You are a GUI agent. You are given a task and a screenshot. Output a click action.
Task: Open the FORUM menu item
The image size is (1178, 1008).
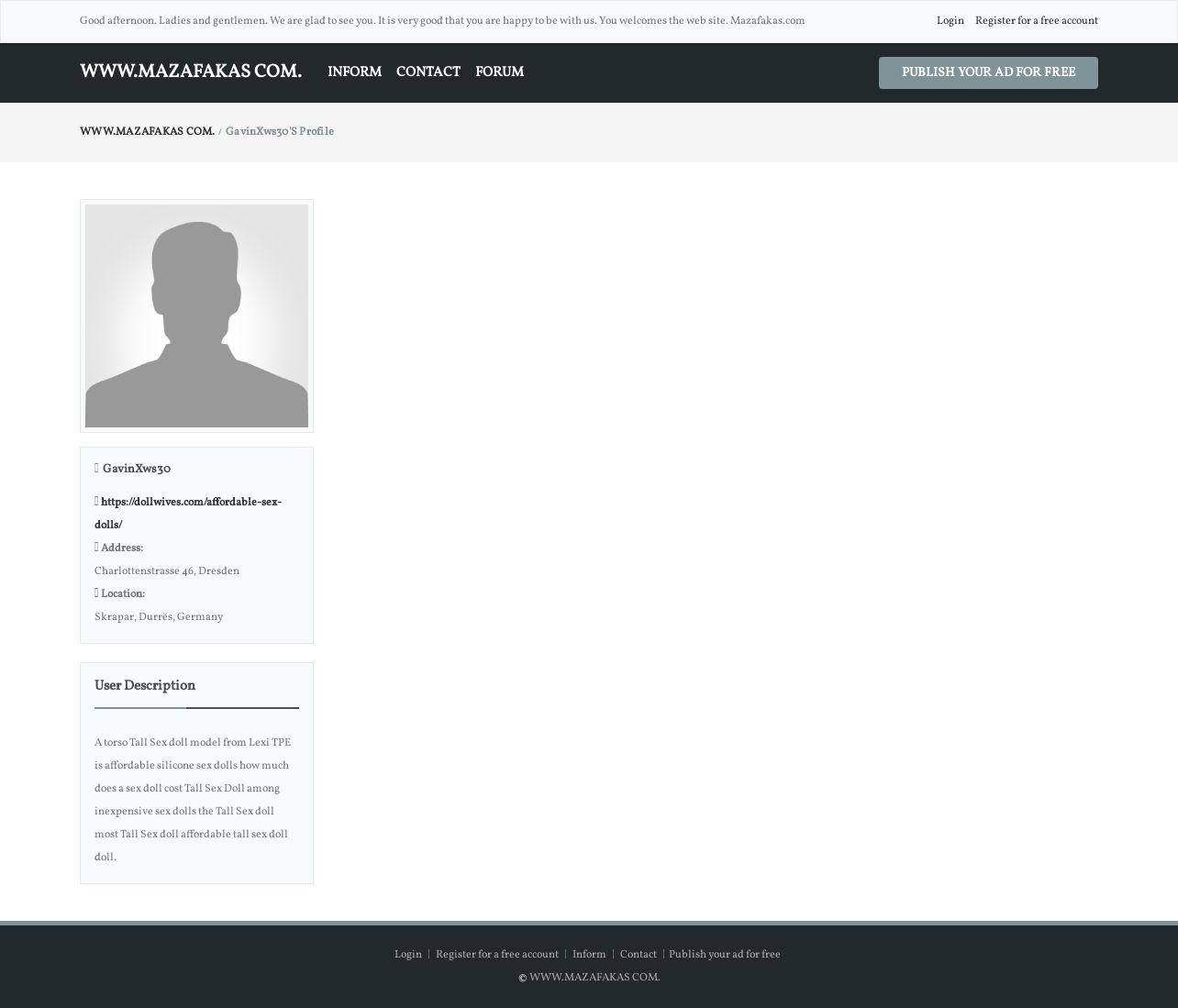(499, 72)
